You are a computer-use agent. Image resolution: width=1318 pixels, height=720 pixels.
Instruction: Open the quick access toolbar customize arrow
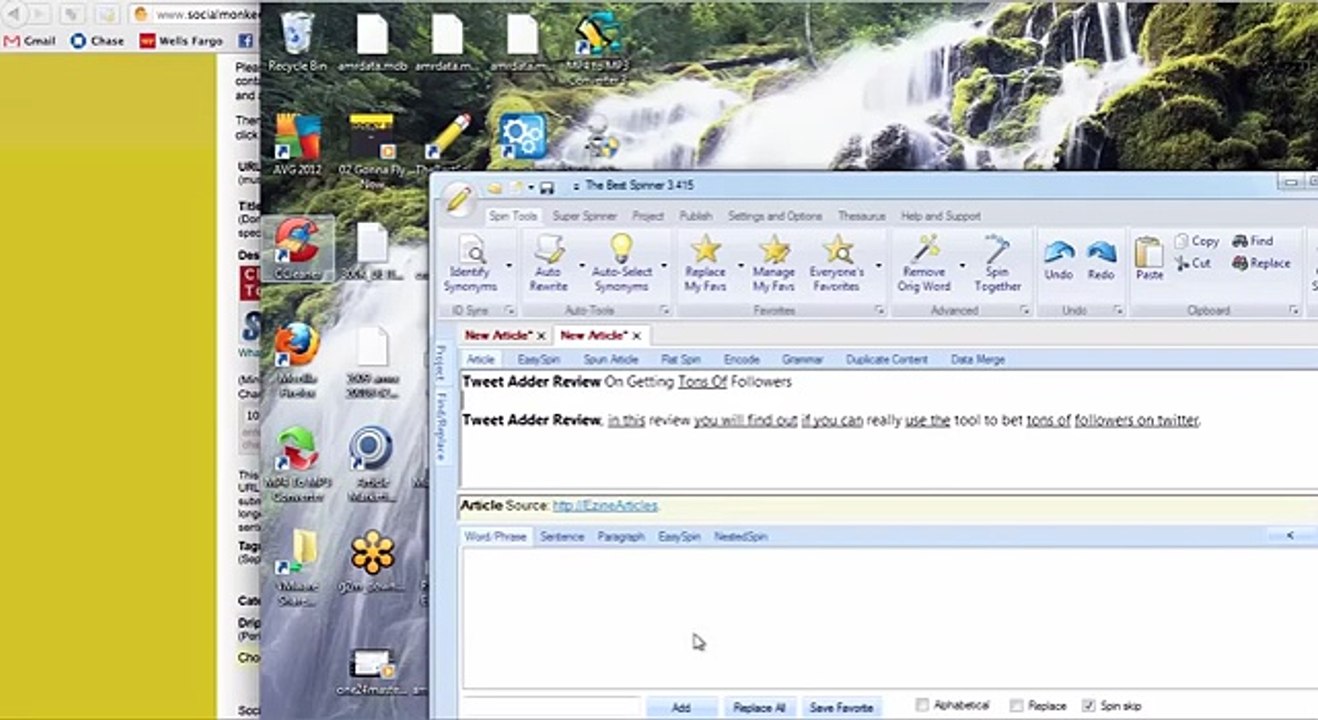[x=575, y=187]
